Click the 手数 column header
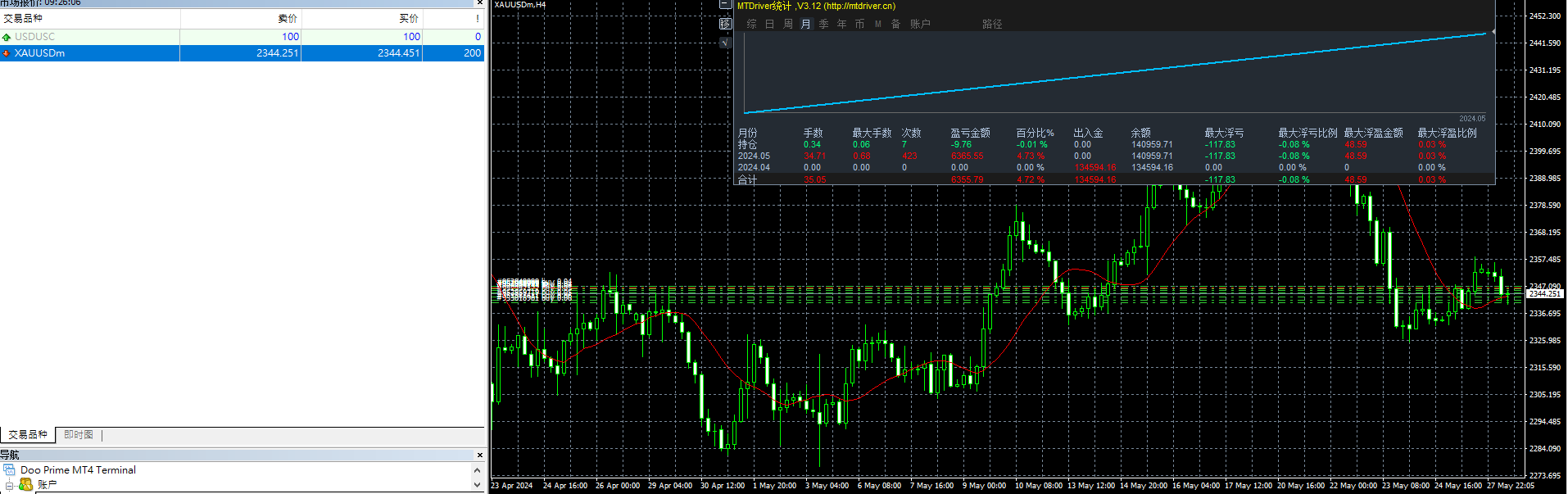Screen dimensions: 1568x494 (813, 133)
